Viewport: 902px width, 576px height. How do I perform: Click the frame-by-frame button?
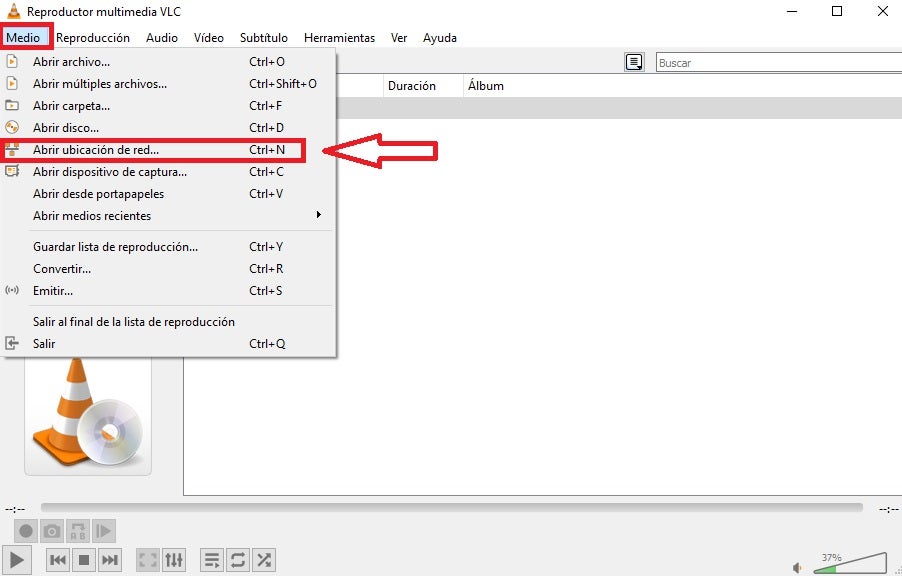coord(104,531)
